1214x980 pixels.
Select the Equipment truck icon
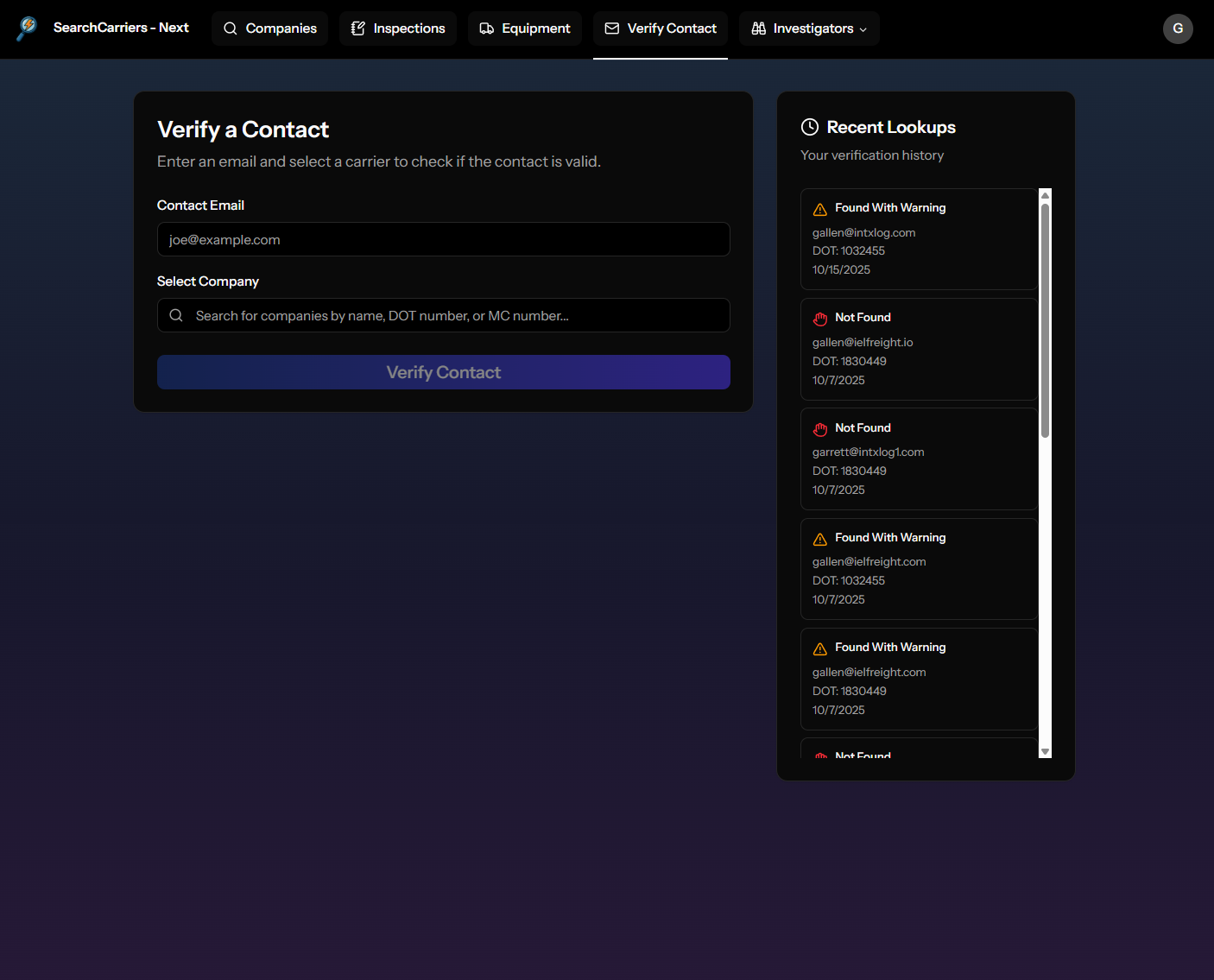(484, 28)
